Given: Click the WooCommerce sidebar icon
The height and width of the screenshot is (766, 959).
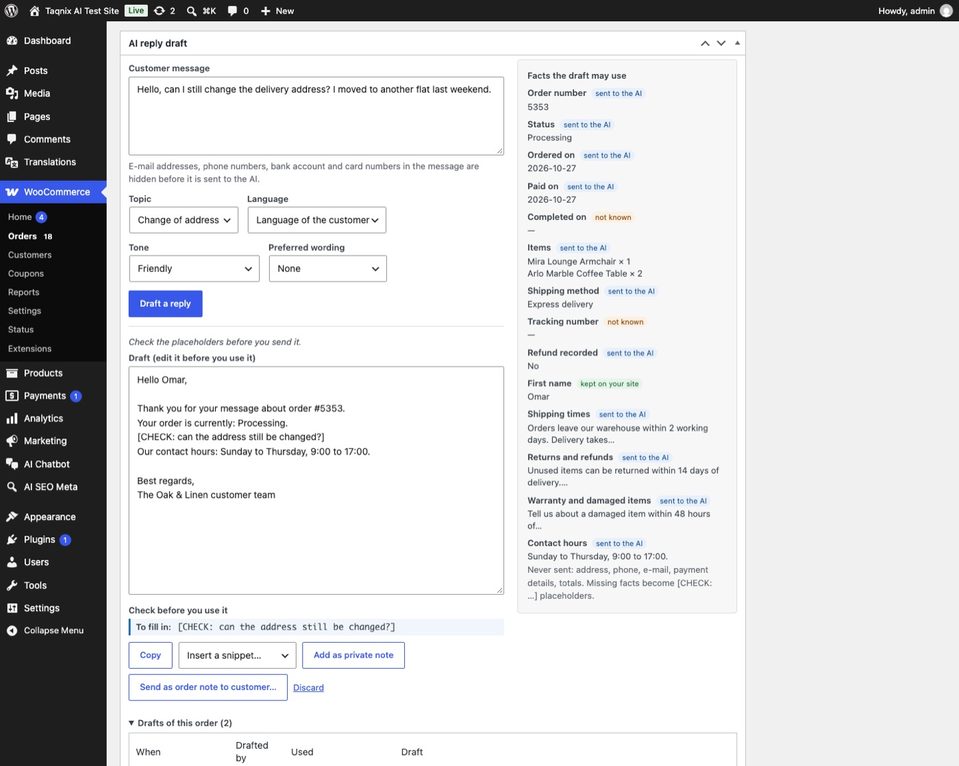Looking at the screenshot, I should click(12, 192).
